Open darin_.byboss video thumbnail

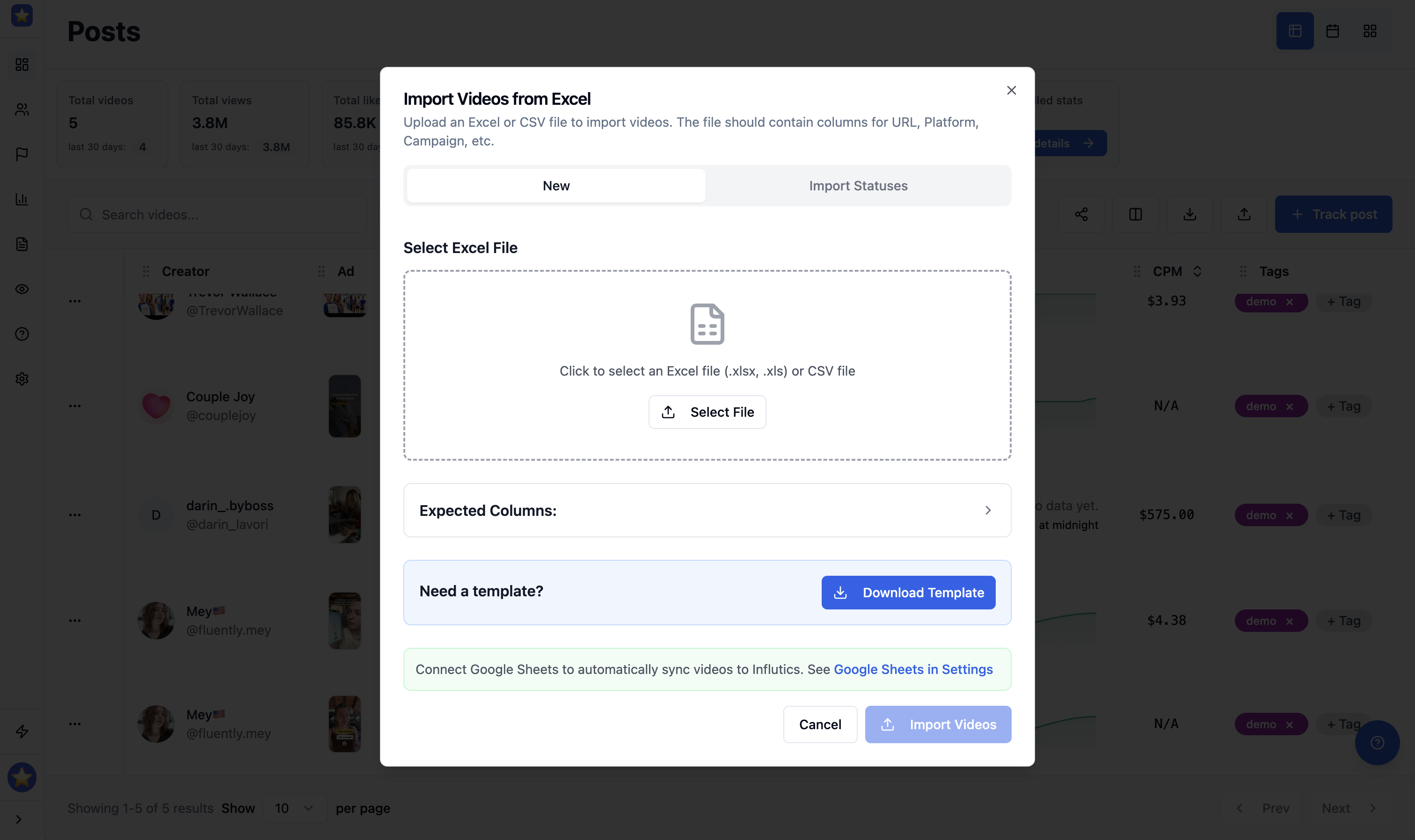click(345, 514)
